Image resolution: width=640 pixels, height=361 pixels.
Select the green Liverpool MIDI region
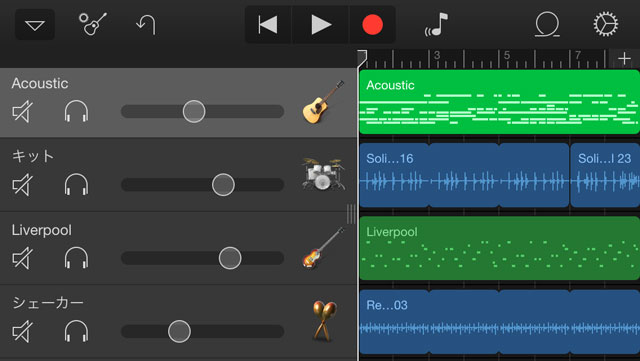(x=499, y=248)
